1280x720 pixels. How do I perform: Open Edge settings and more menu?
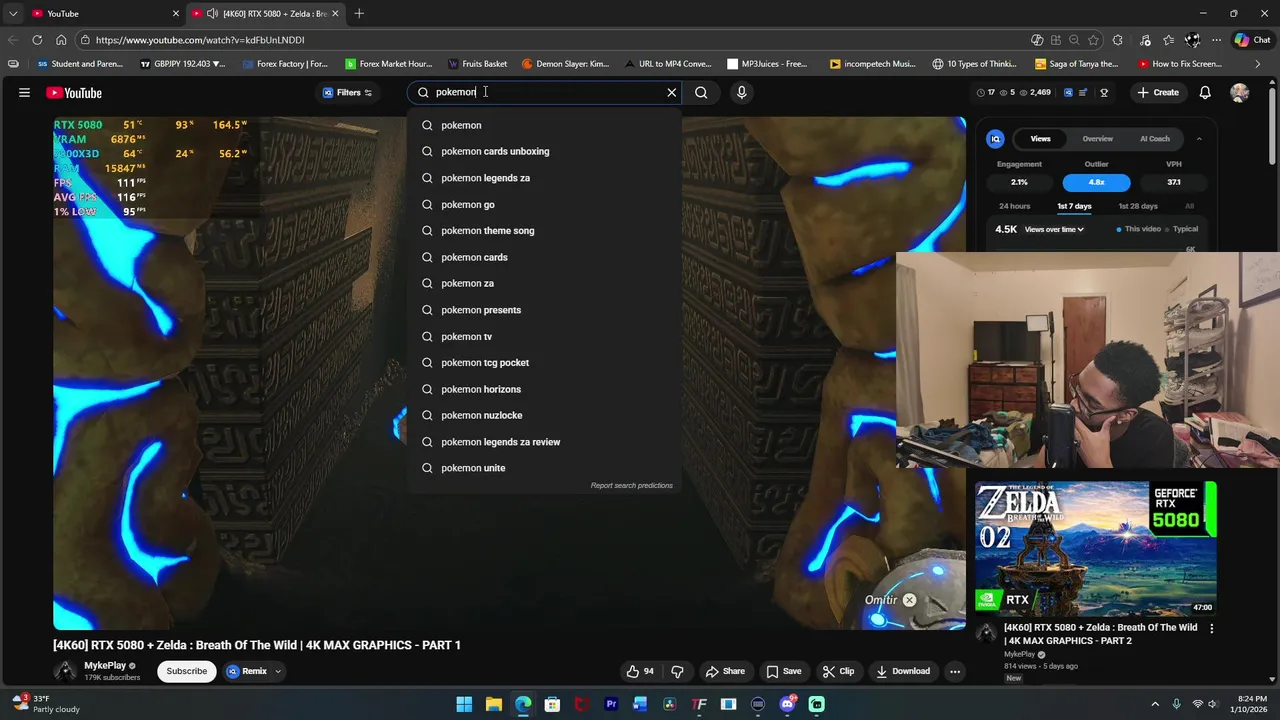1216,40
